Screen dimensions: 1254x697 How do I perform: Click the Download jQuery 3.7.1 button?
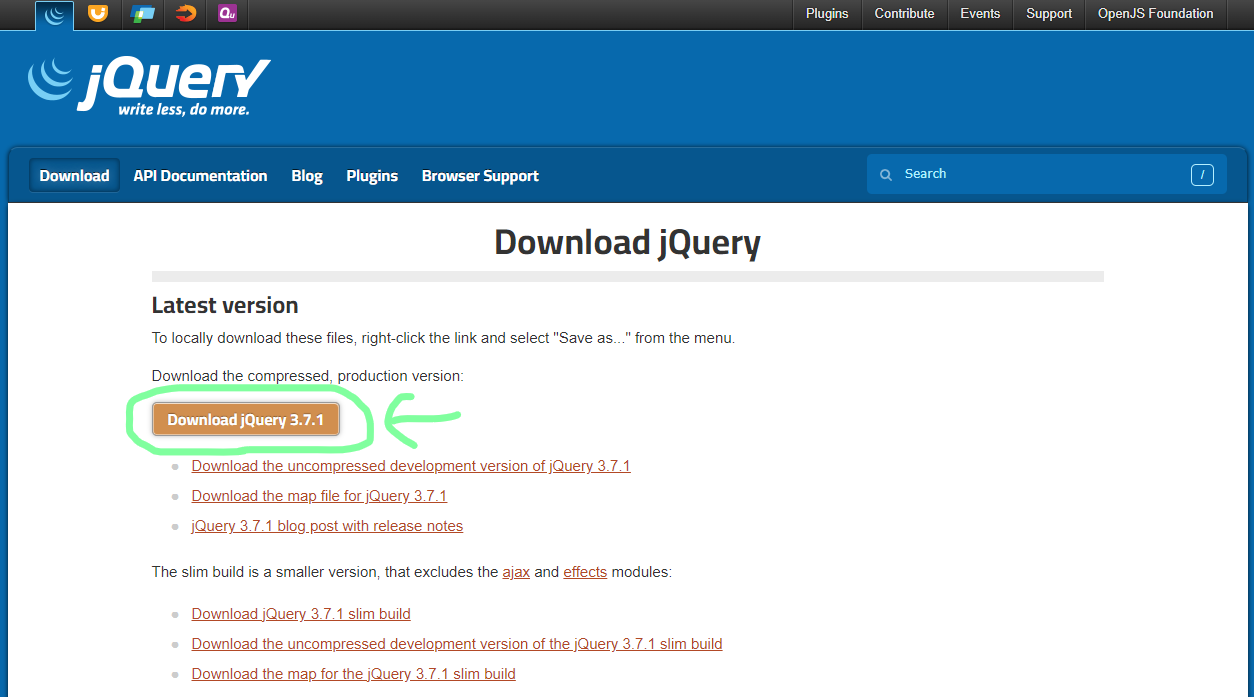click(x=247, y=419)
